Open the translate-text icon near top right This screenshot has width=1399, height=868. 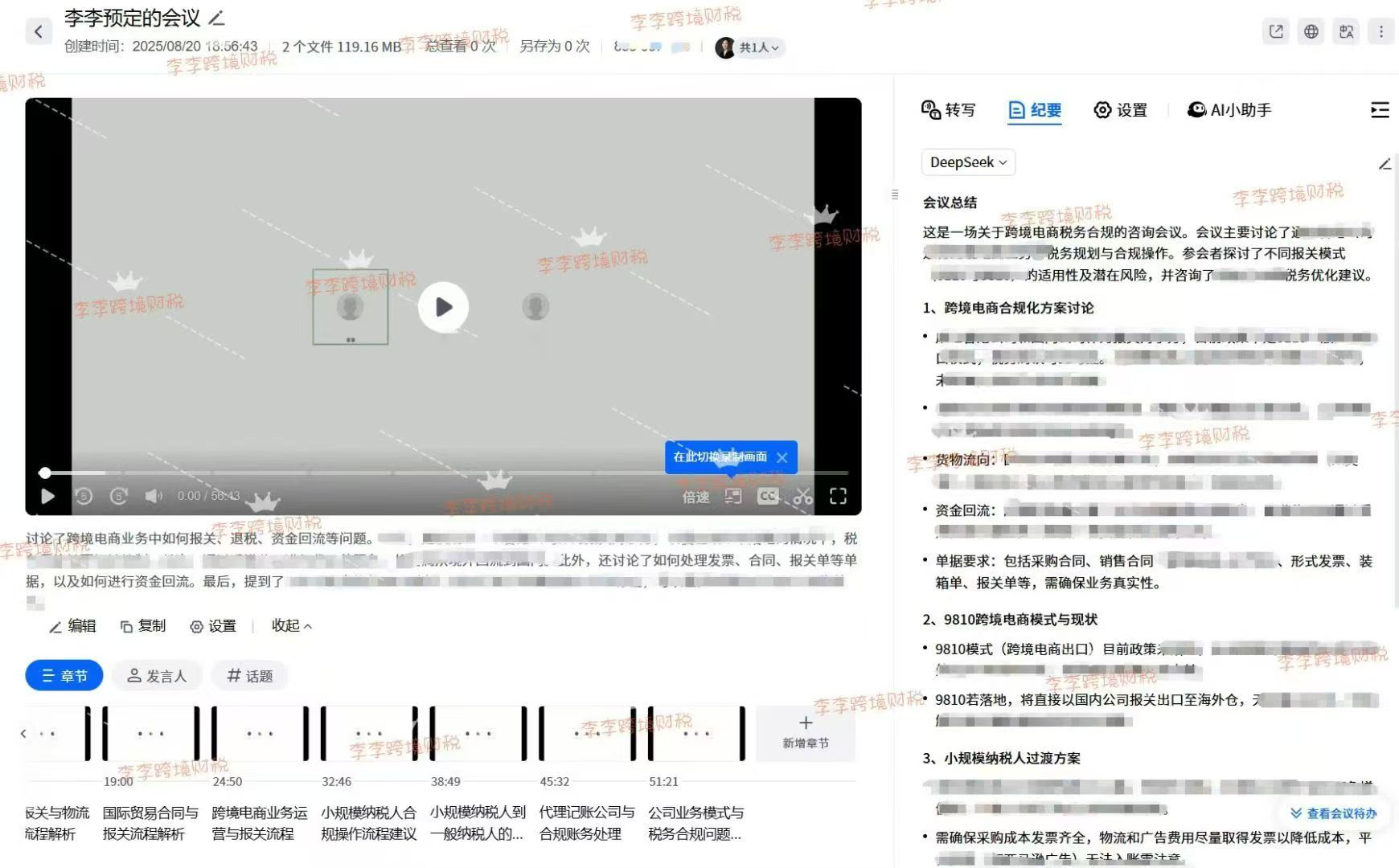[1346, 31]
